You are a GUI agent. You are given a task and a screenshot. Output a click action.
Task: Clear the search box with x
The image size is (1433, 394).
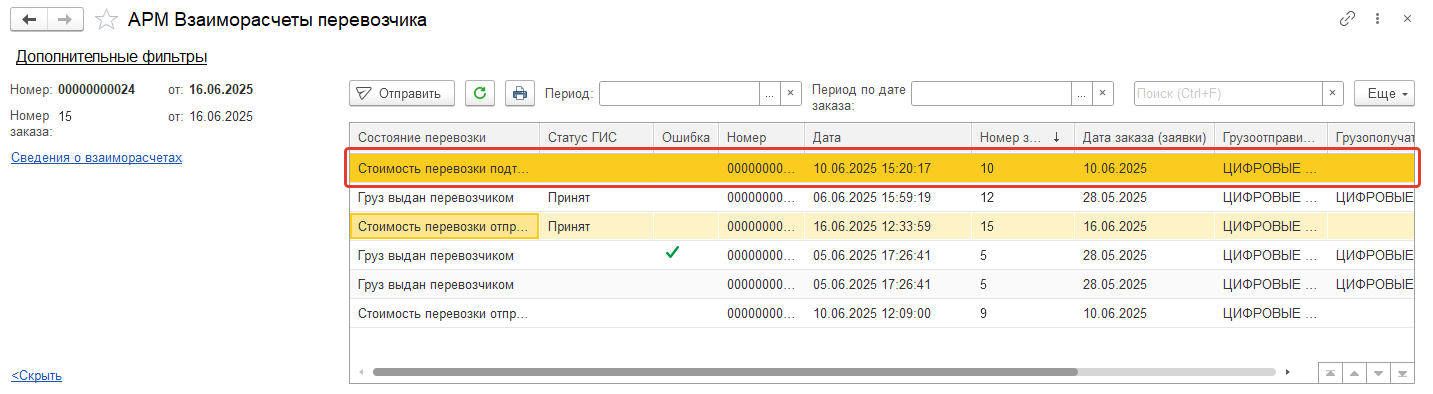coord(1333,93)
